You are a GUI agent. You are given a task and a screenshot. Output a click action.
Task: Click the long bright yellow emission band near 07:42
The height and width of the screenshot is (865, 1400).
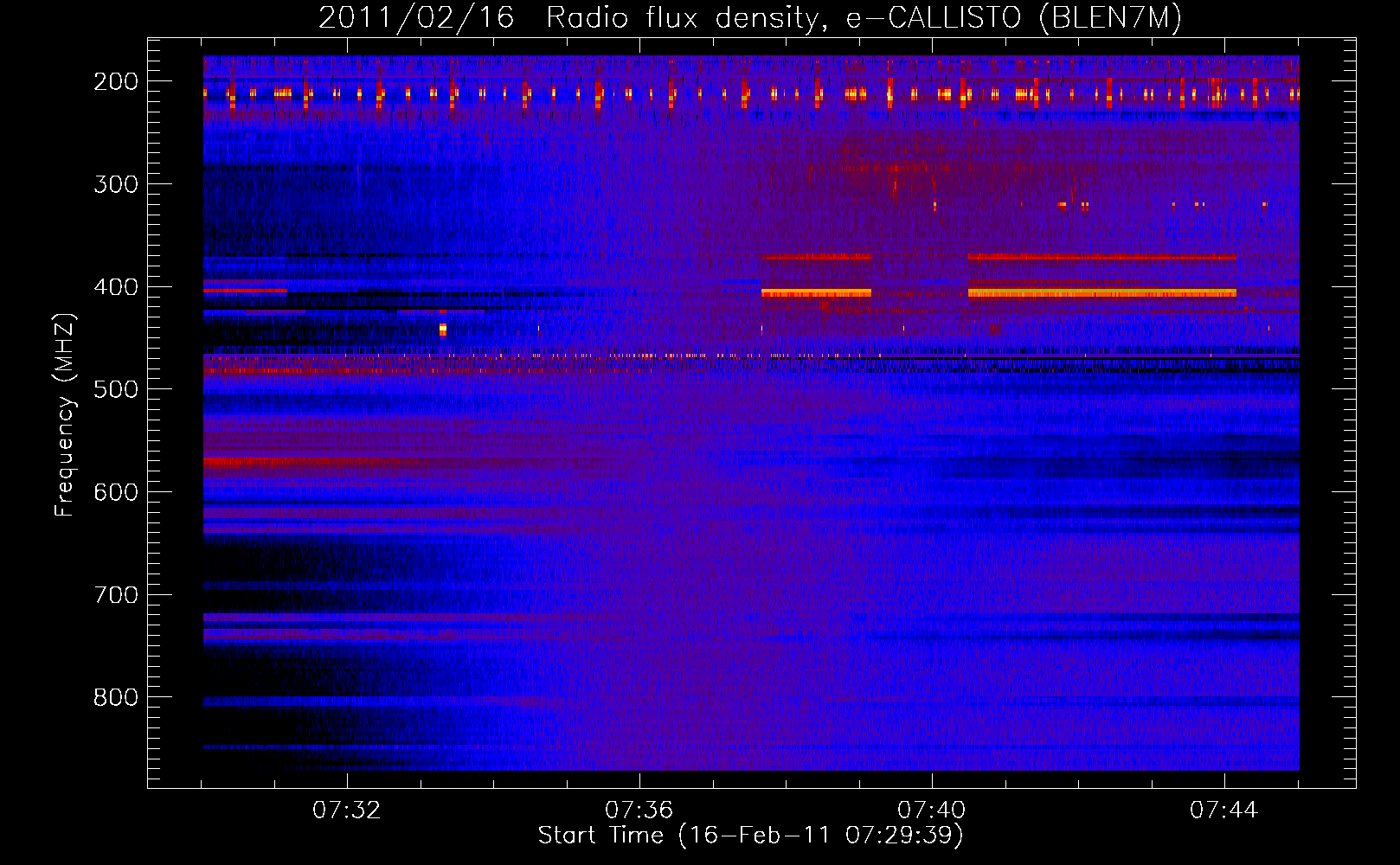[1102, 293]
